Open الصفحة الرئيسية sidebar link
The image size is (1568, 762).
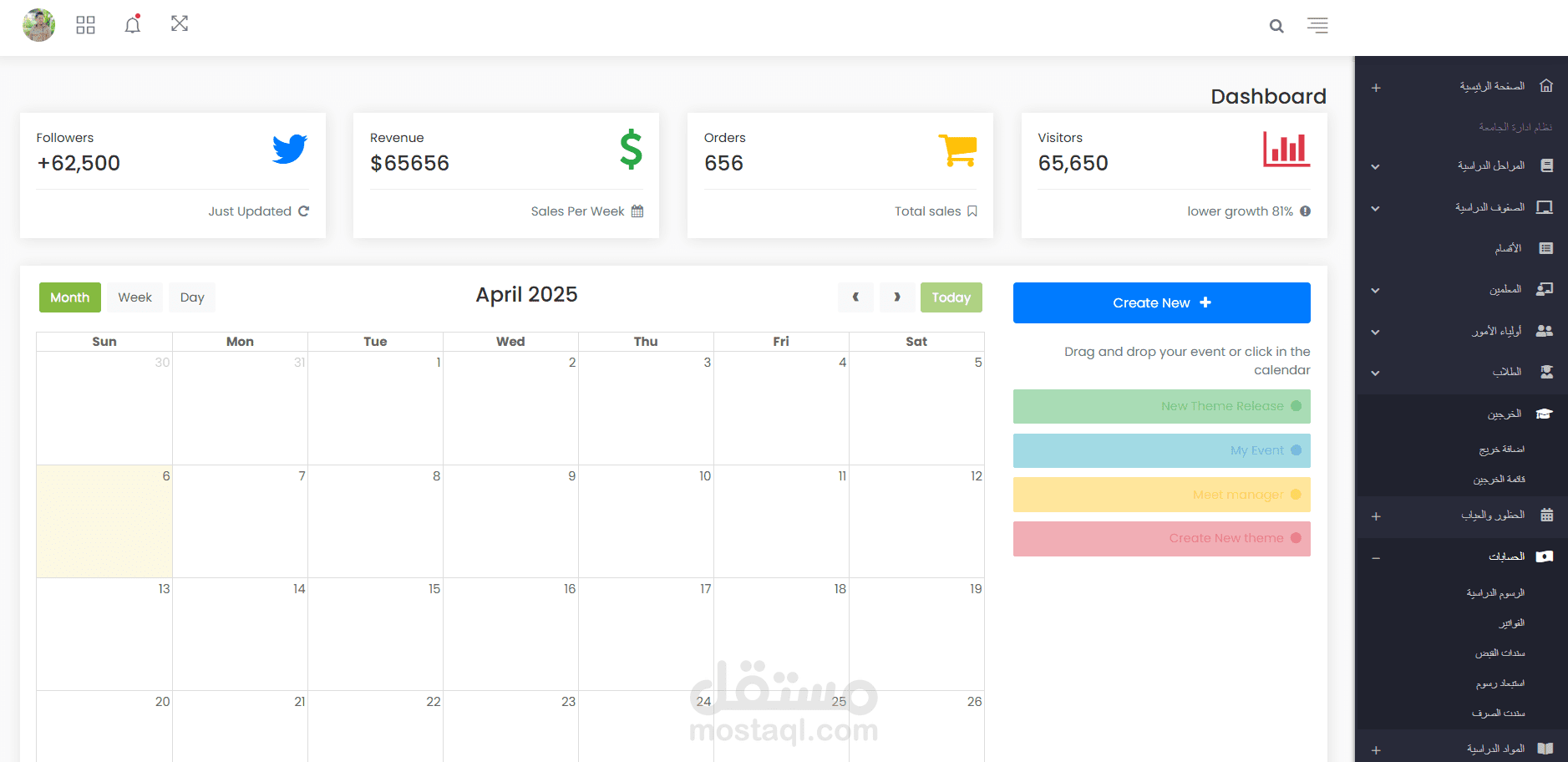[x=1492, y=86]
